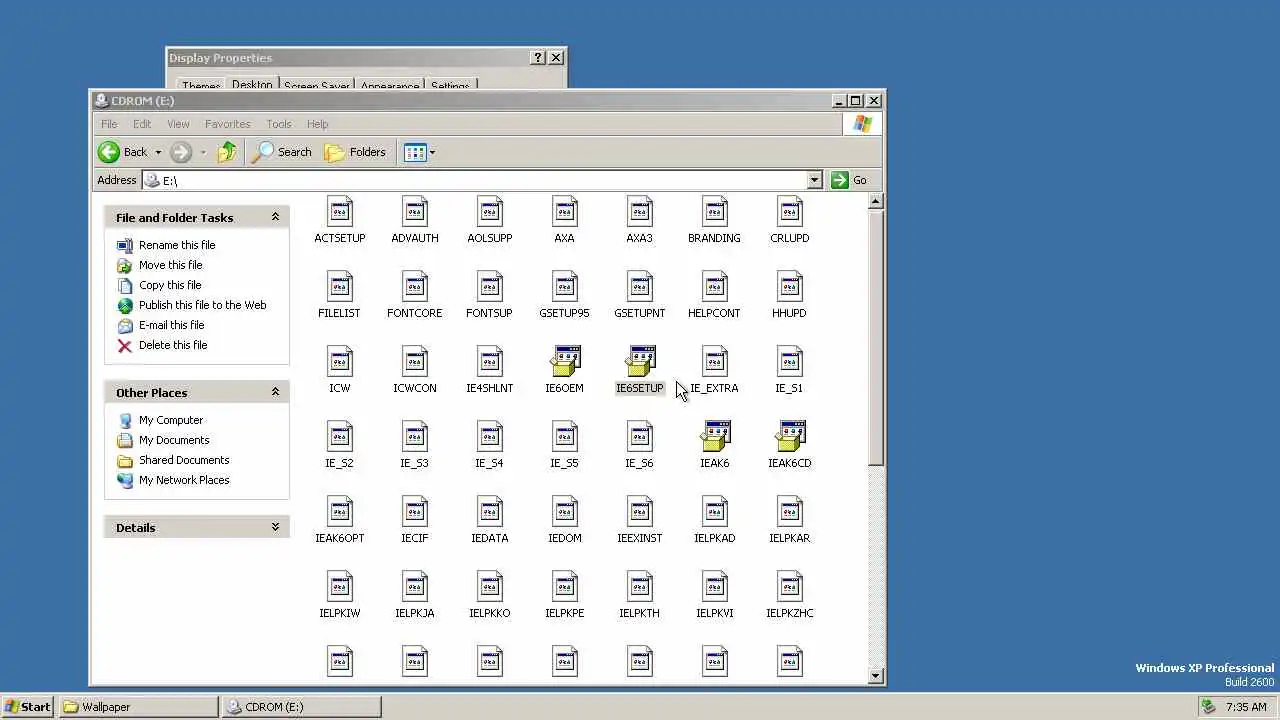Select the ADVAUTH file icon
The image size is (1280, 720).
point(415,212)
